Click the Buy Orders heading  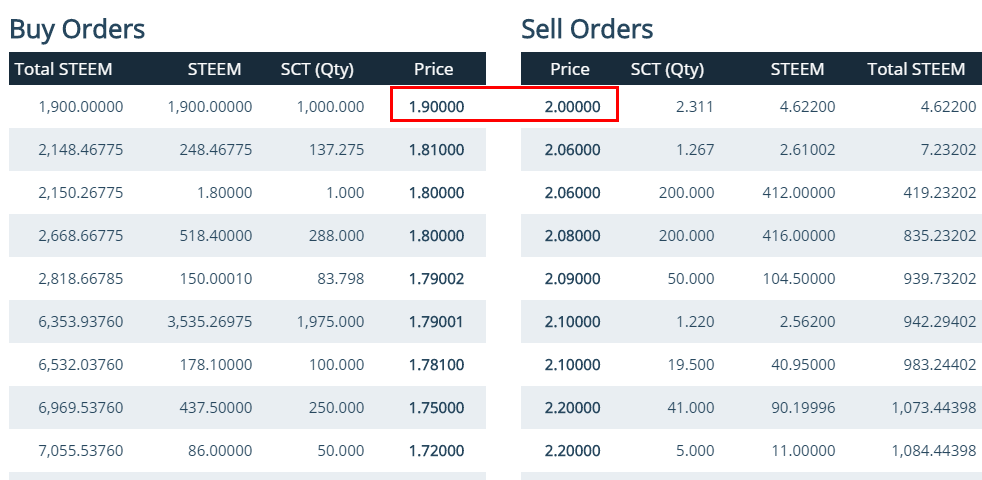point(77,29)
